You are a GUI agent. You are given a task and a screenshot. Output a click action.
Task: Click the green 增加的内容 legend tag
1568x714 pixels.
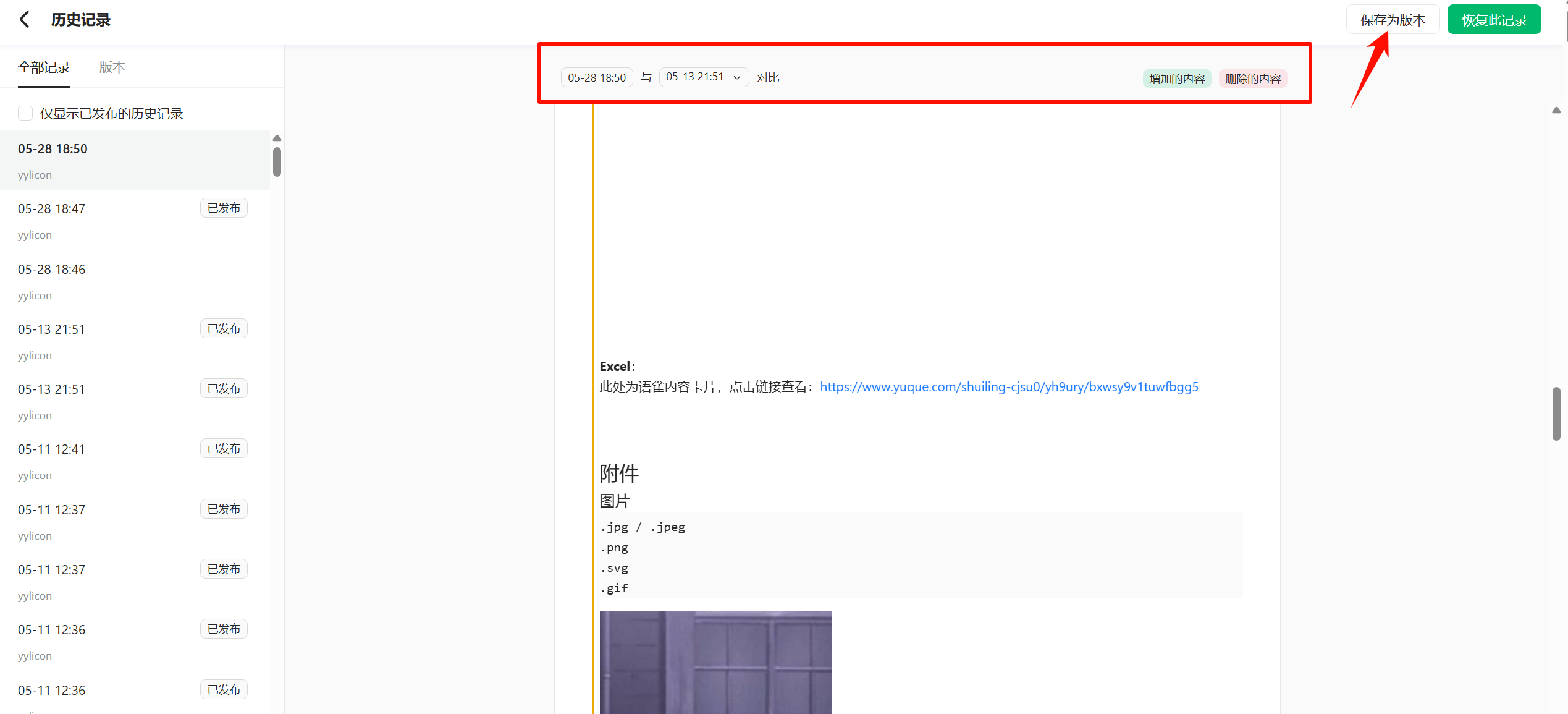click(1176, 79)
